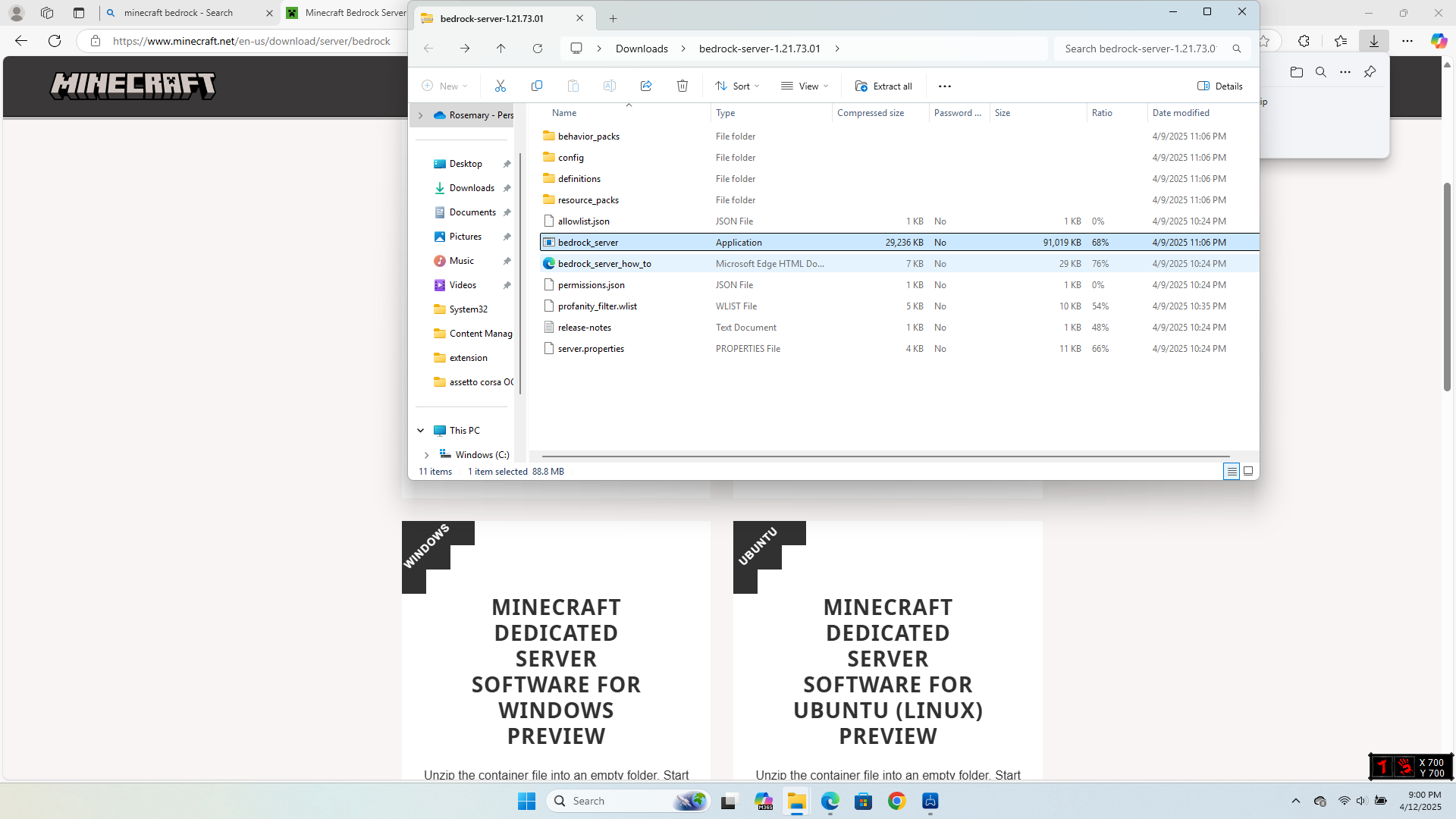Viewport: 1456px width, 819px height.
Task: Open Pictures in the navigation pane
Action: click(x=465, y=237)
